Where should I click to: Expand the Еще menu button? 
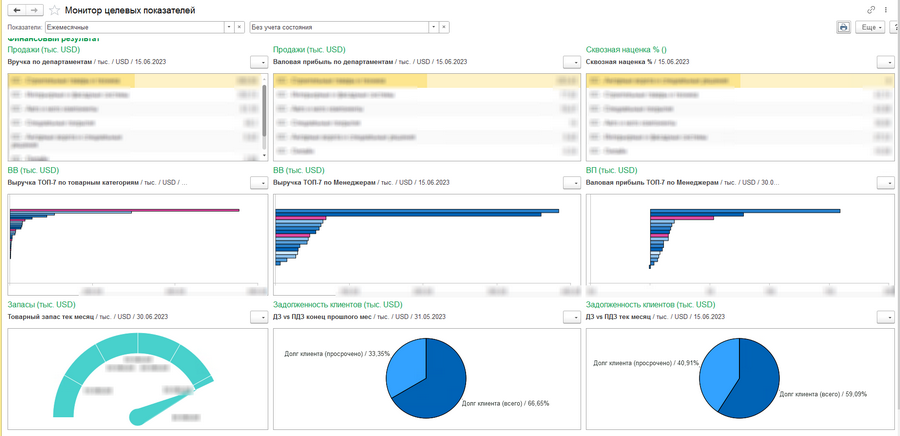tap(870, 27)
